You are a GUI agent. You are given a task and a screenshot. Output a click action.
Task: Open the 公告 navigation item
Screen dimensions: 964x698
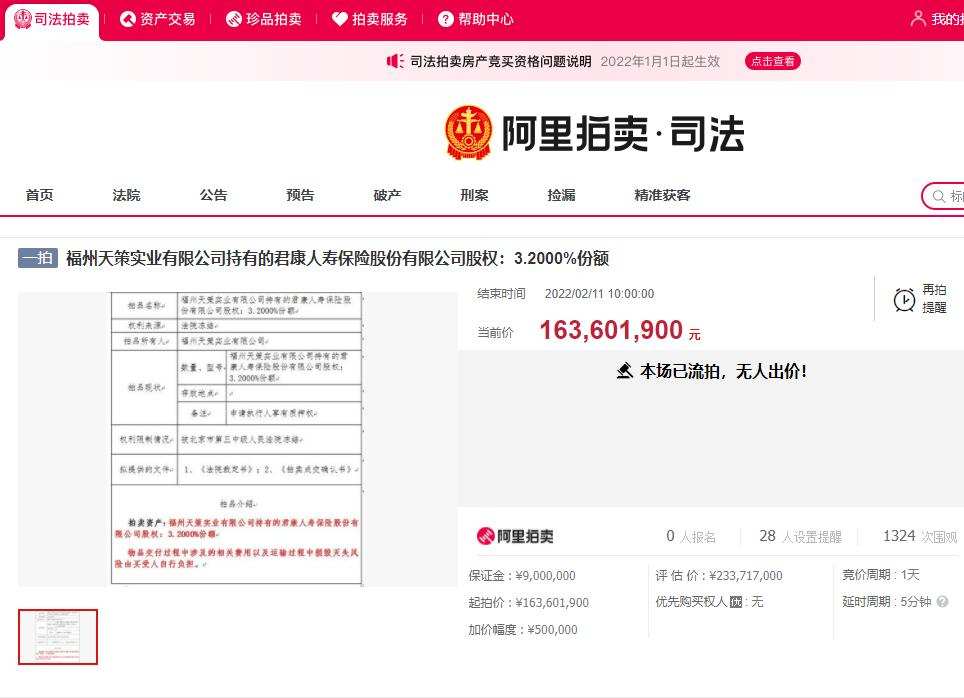213,196
